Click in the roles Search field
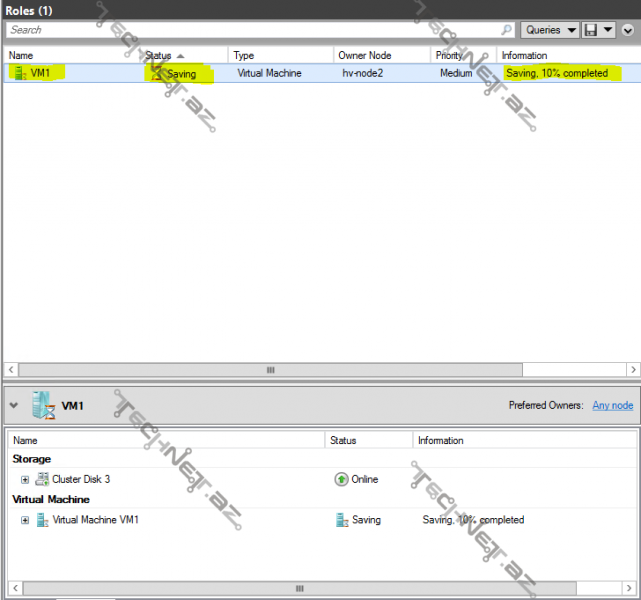The height and width of the screenshot is (600, 641). click(x=250, y=30)
